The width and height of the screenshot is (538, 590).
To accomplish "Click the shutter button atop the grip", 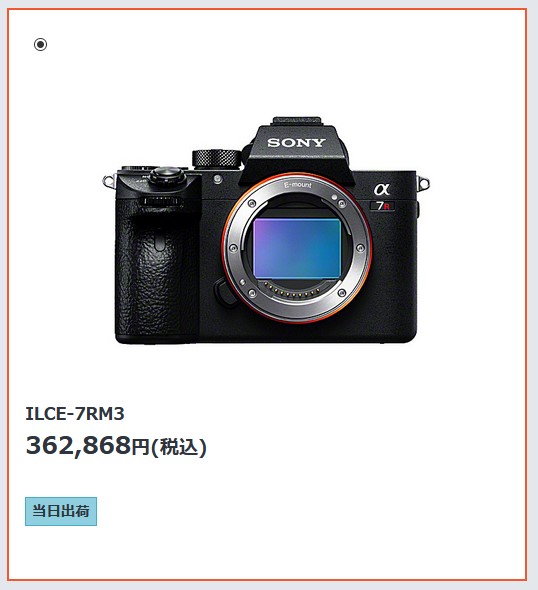I will 167,175.
